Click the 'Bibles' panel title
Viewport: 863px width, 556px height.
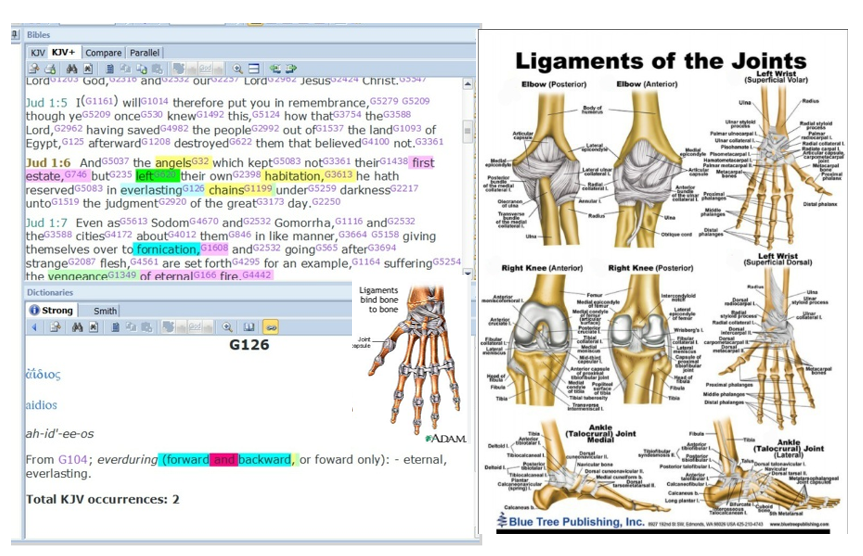pyautogui.click(x=39, y=35)
